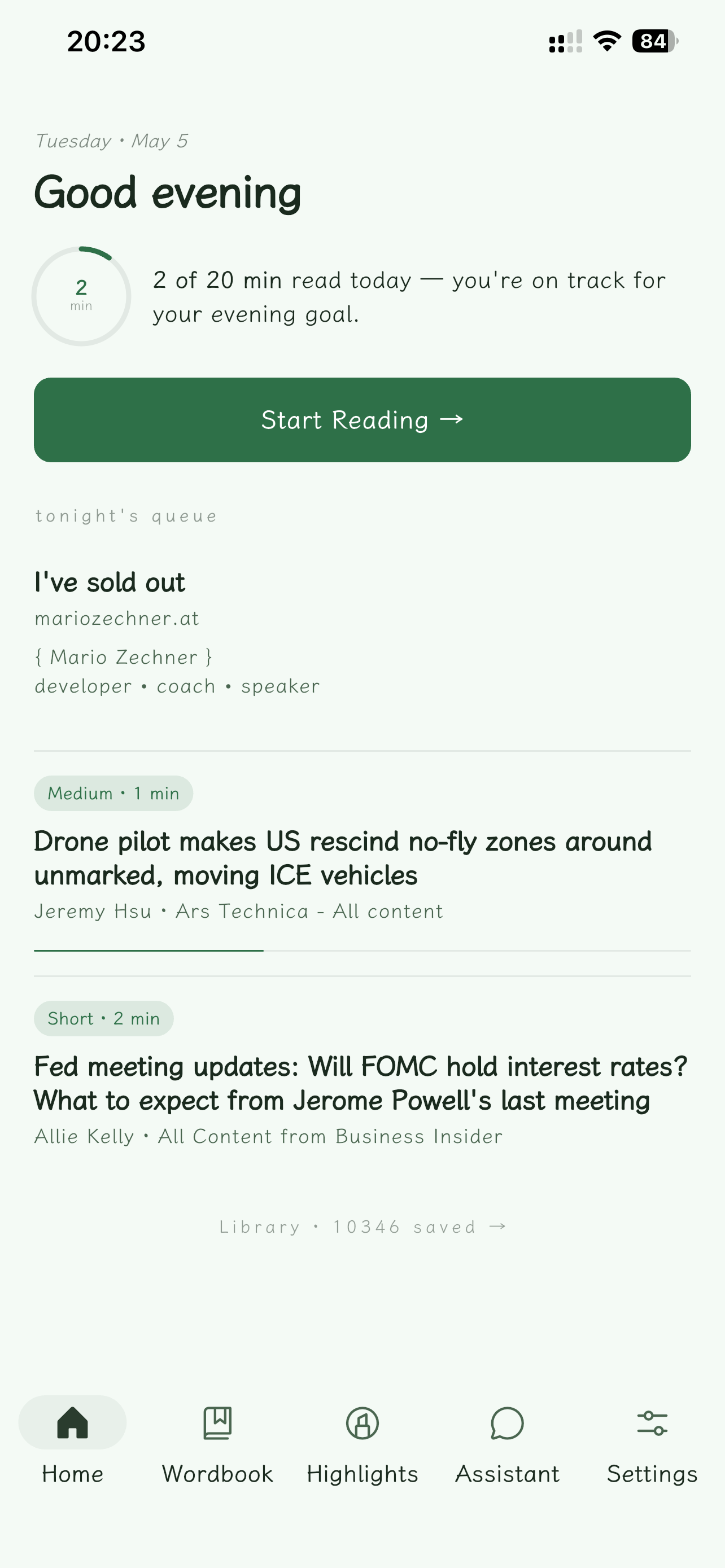Screen dimensions: 725x1568
Task: Tap the Medium 1 min tag
Action: click(x=113, y=793)
